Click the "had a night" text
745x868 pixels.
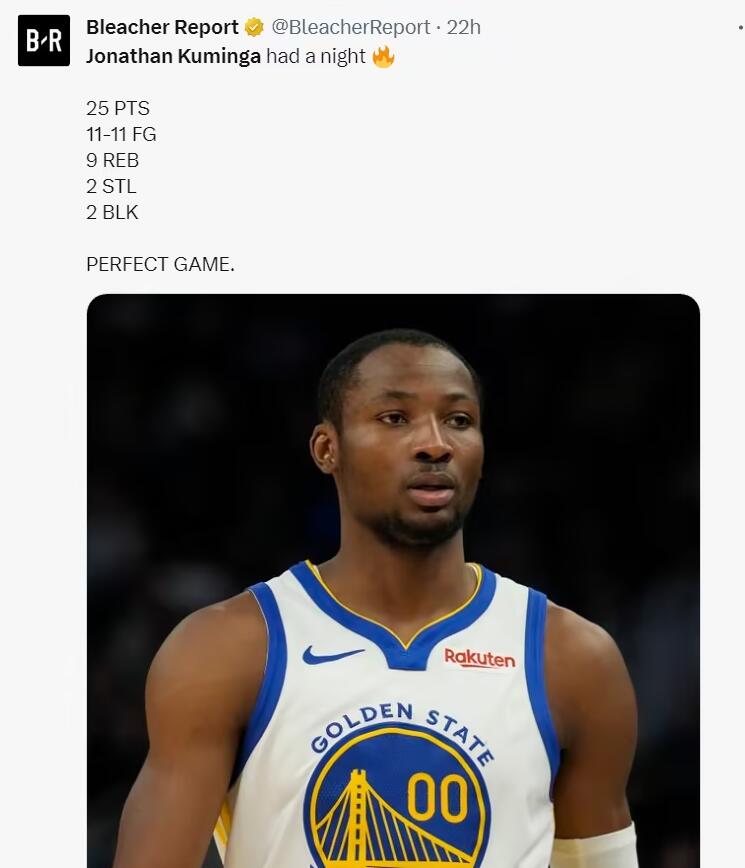coord(315,56)
